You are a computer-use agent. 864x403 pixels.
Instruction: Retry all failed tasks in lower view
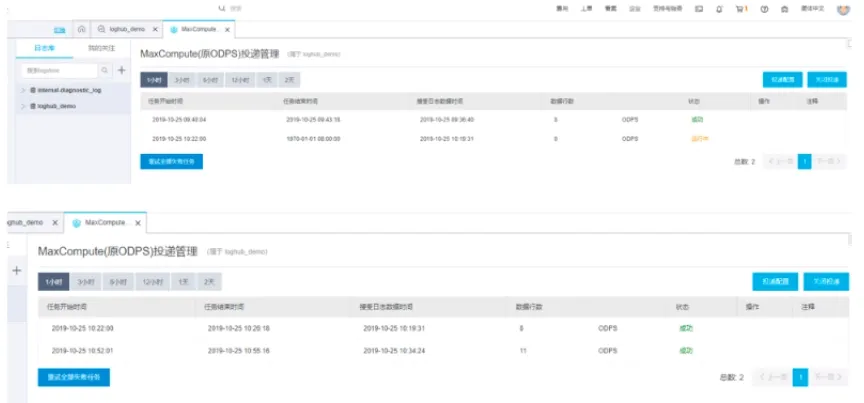tap(74, 377)
